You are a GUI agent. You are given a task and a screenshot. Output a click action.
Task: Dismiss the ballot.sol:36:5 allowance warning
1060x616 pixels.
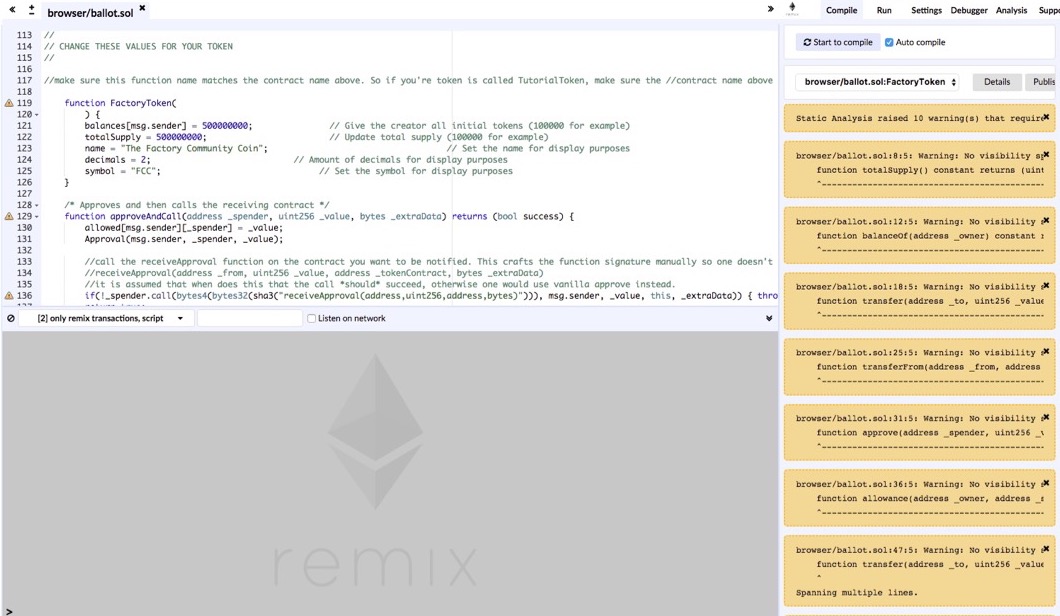point(1046,483)
